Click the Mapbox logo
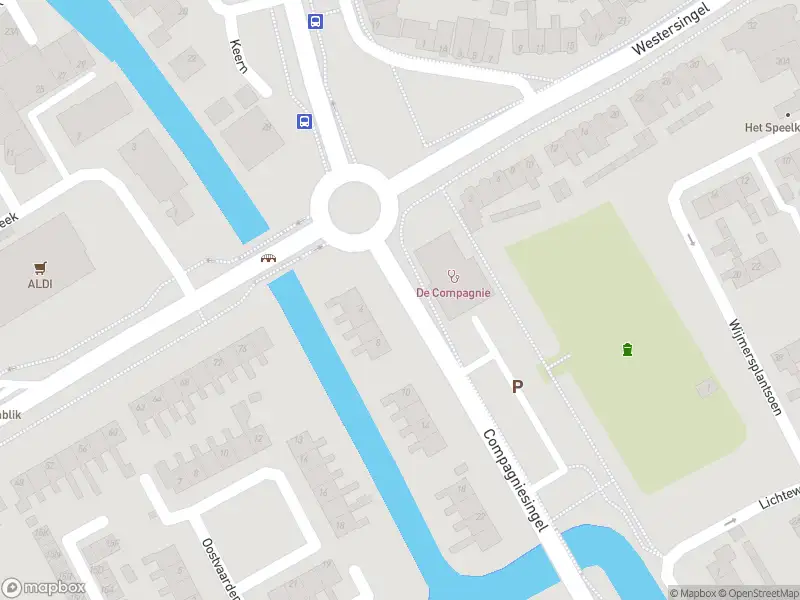 click(x=43, y=587)
